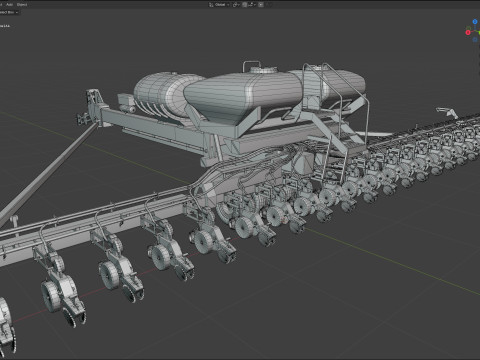Click the blue Z axis on navigation gizmo
Viewport: 480px width, 360px height.
click(475, 22)
